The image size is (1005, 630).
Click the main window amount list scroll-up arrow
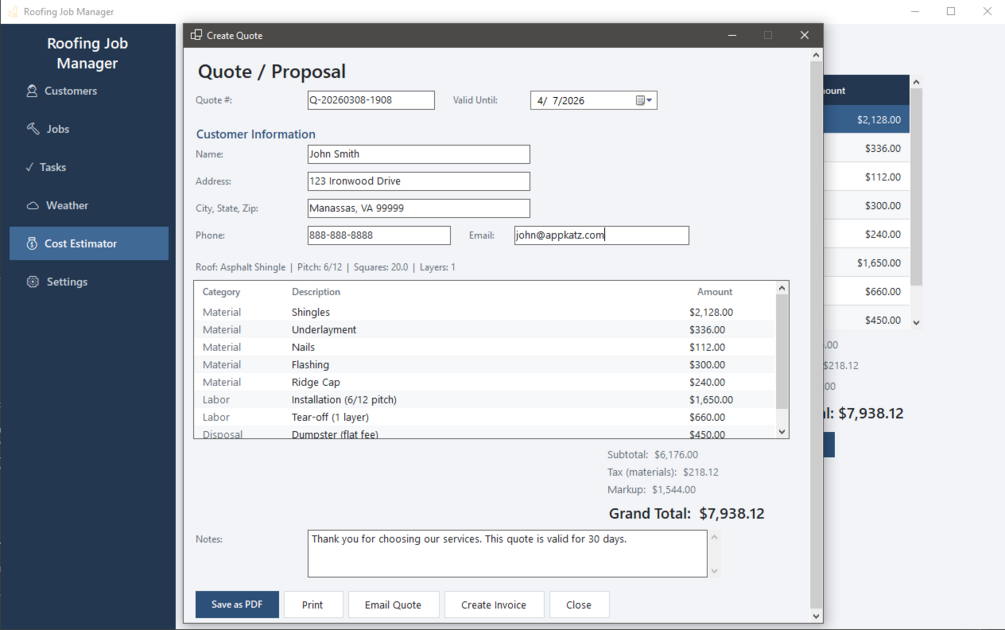[916, 82]
